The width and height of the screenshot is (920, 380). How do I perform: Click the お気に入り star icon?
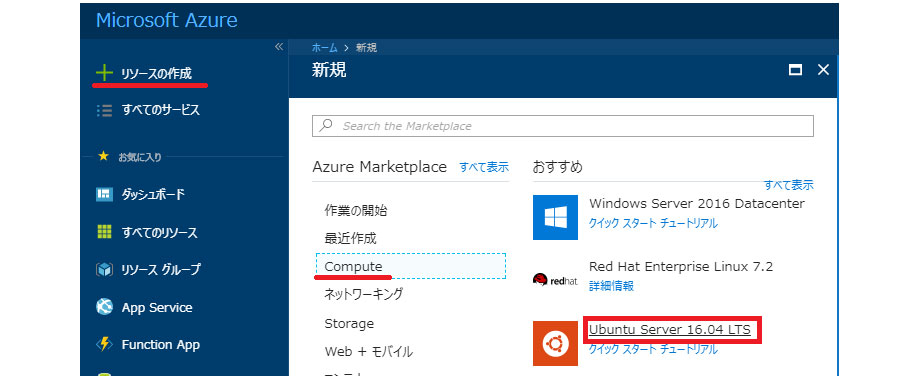click(103, 157)
